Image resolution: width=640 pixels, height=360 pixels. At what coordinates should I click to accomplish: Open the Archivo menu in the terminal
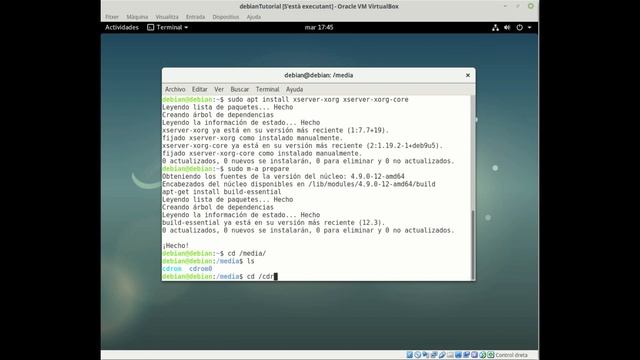[175, 89]
